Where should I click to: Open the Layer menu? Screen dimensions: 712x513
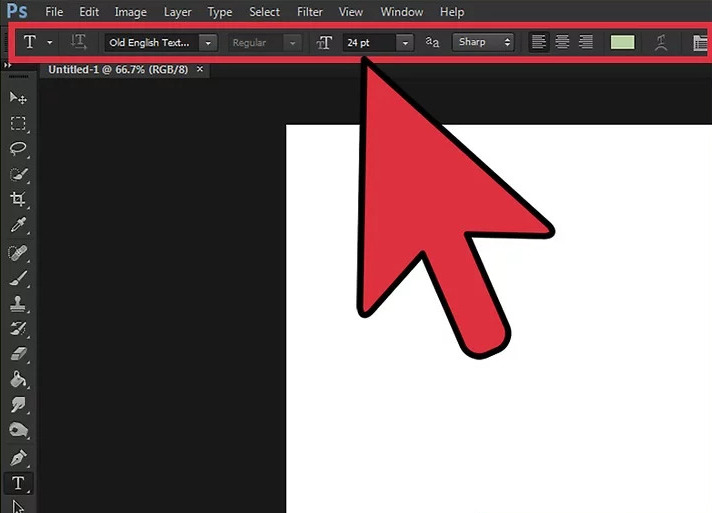click(x=177, y=12)
